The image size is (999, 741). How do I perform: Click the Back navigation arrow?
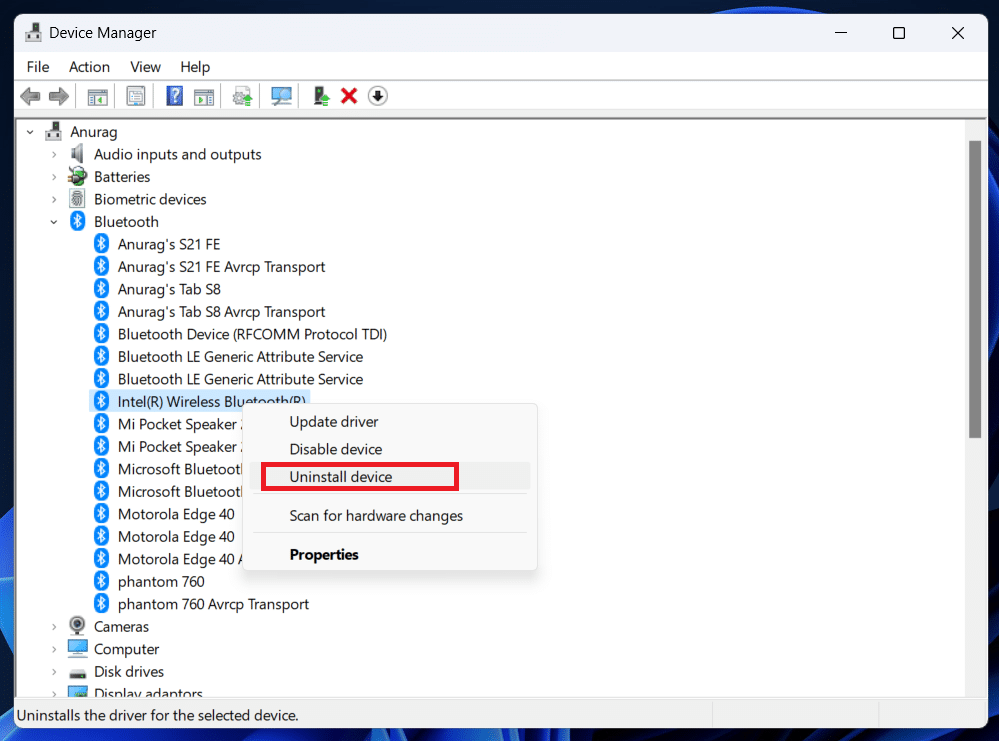(30, 95)
